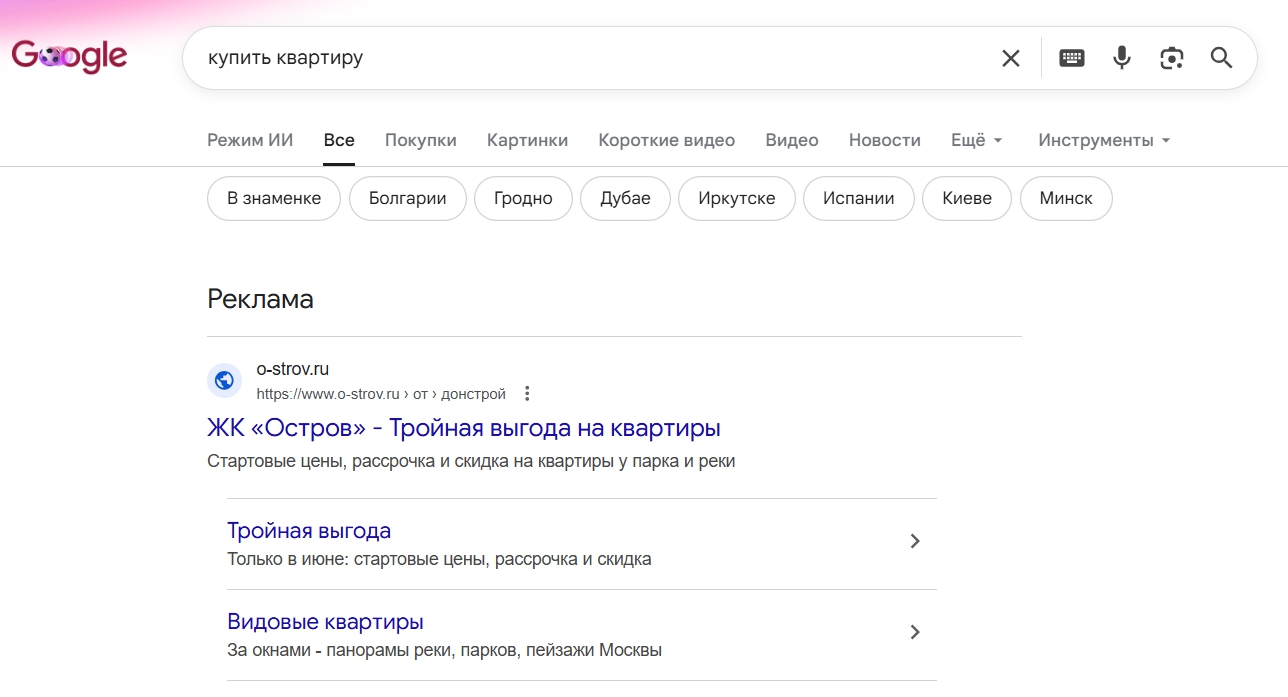Select the Минск chip
The height and width of the screenshot is (697, 1288).
[x=1066, y=198]
